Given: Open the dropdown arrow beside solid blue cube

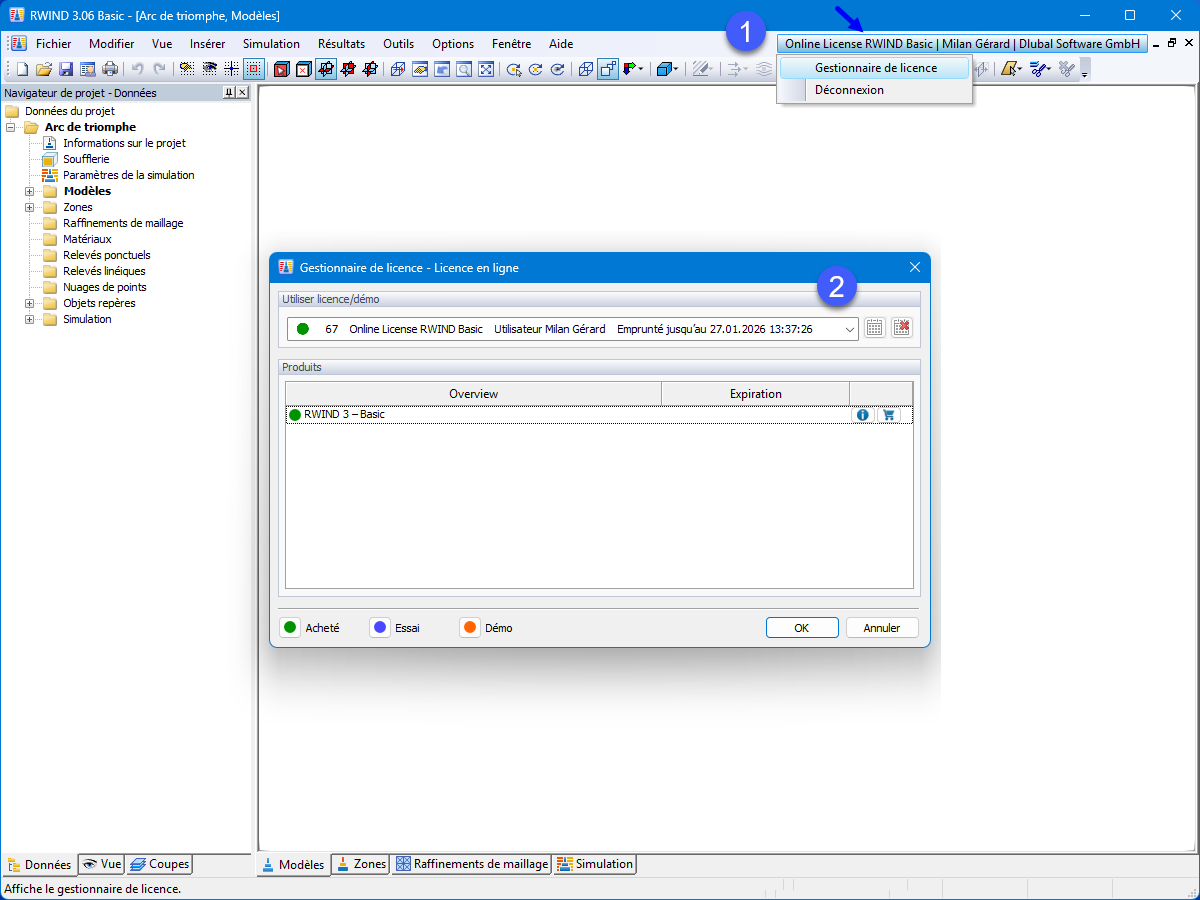Looking at the screenshot, I should pyautogui.click(x=677, y=69).
